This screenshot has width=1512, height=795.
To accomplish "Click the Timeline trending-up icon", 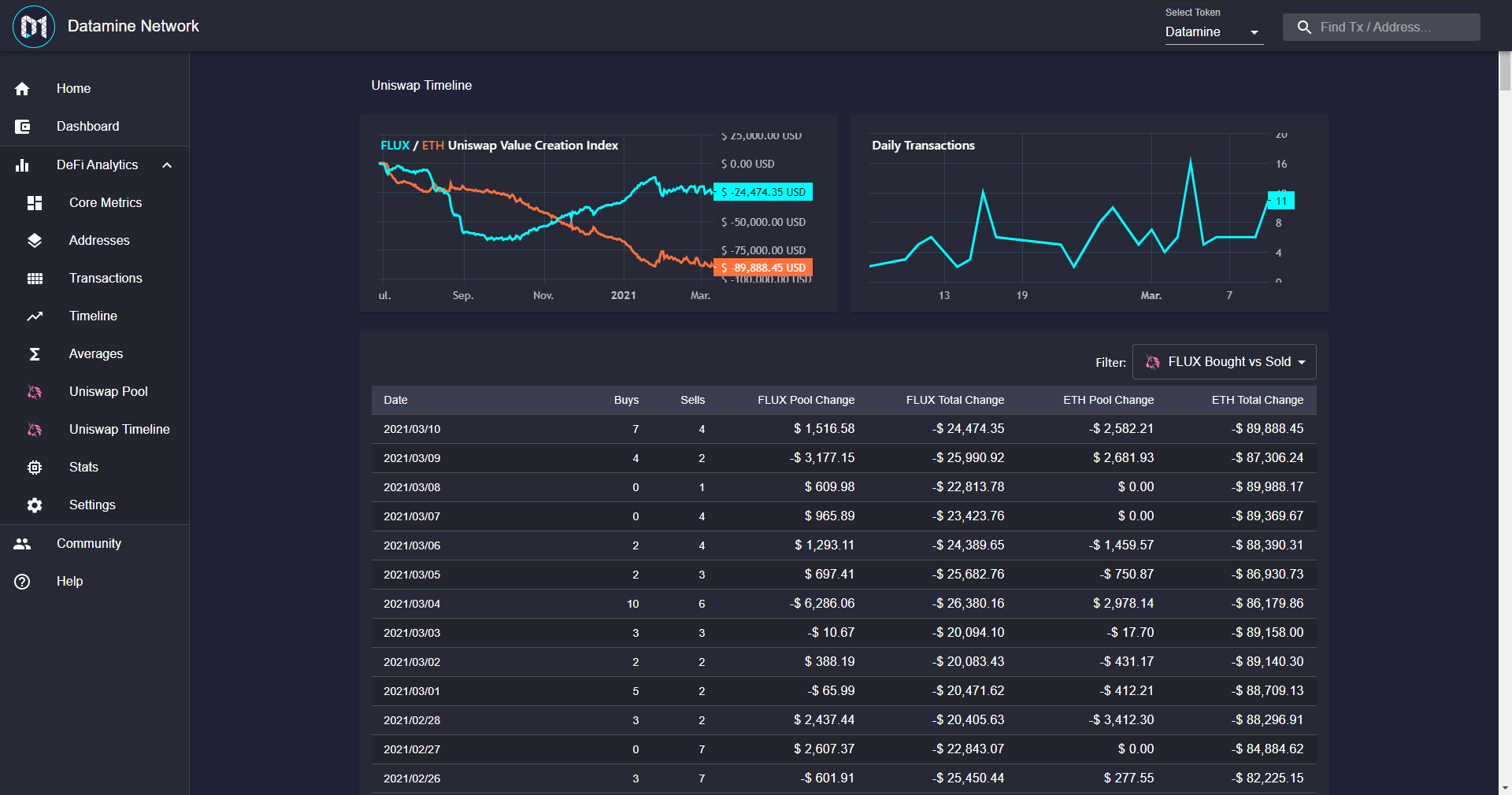I will pos(35,316).
